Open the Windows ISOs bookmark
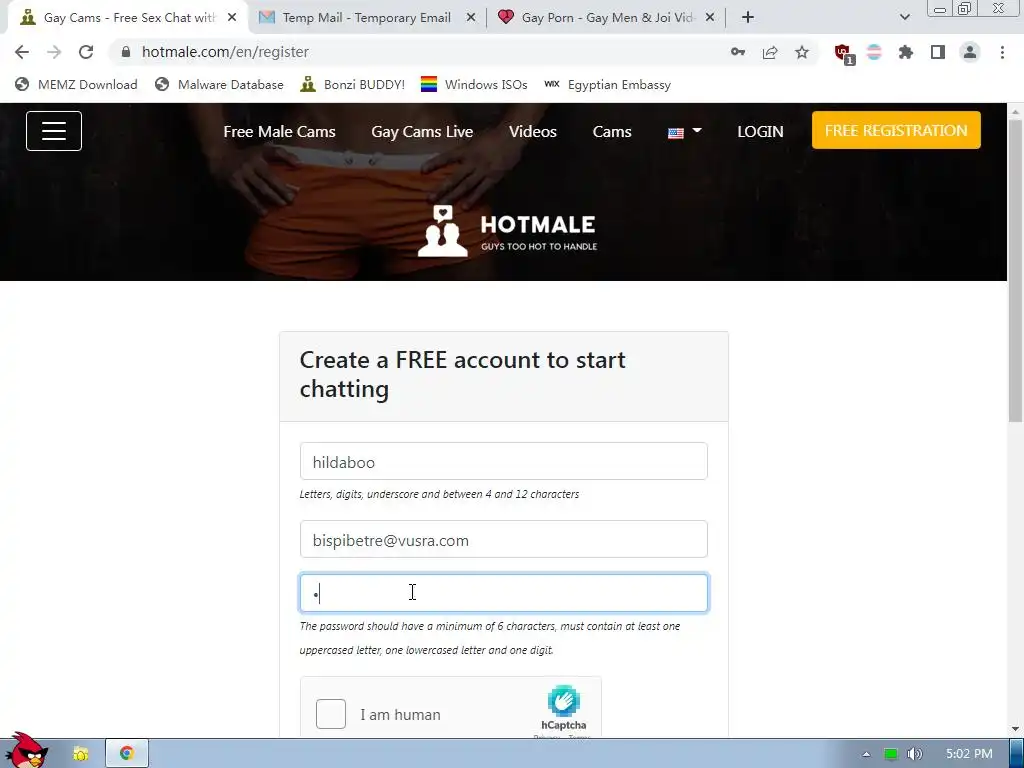The height and width of the screenshot is (768, 1024). click(x=474, y=85)
